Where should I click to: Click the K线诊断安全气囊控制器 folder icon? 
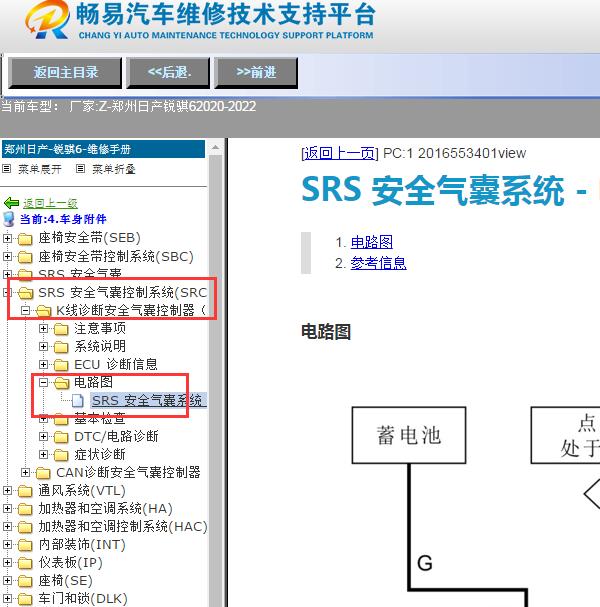coord(44,311)
